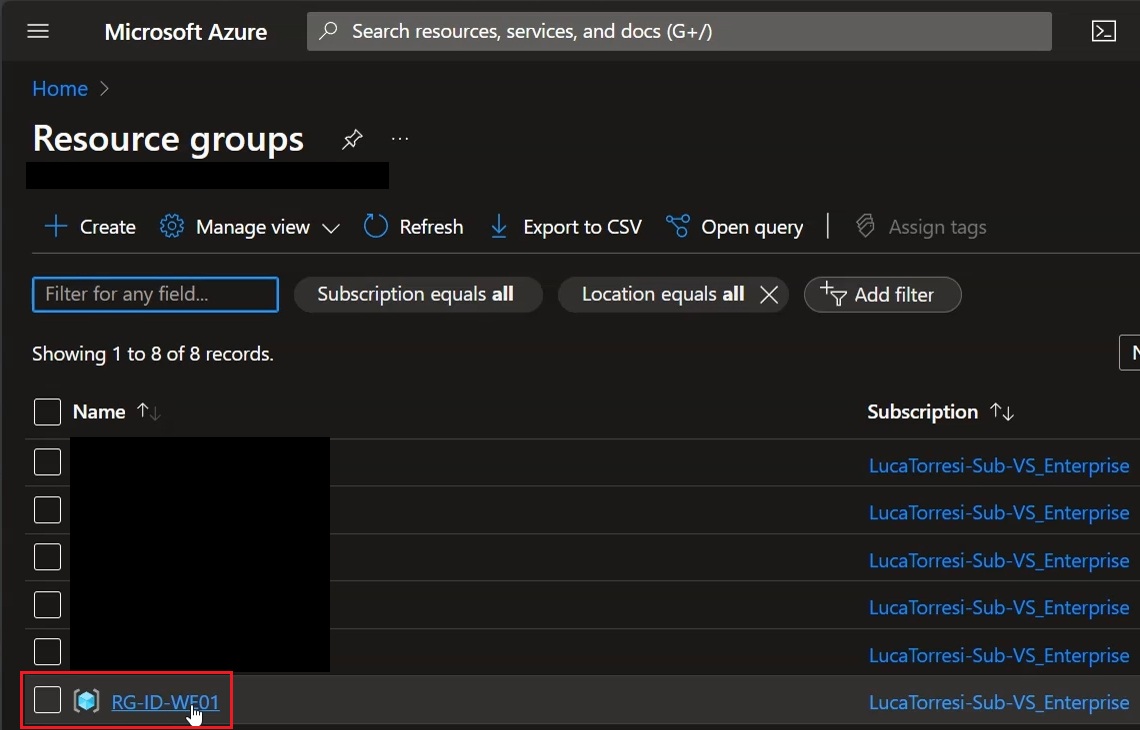Go to the Home breadcrumb link

pos(60,89)
